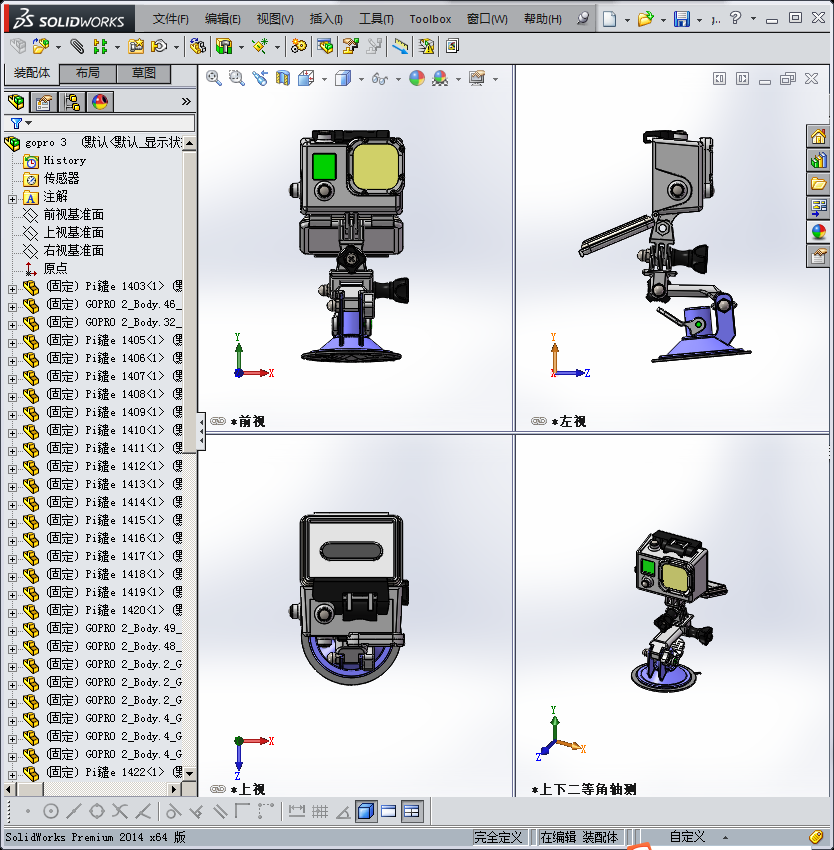Expand the 注解 annotations folder
The width and height of the screenshot is (834, 850).
click(12, 198)
